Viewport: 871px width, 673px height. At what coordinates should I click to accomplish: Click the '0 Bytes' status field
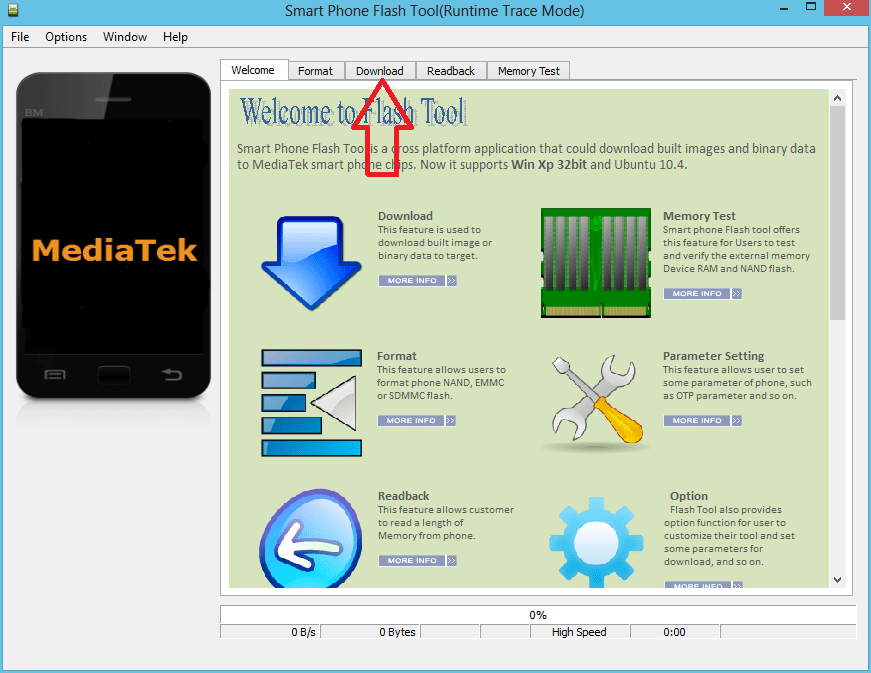pyautogui.click(x=370, y=632)
